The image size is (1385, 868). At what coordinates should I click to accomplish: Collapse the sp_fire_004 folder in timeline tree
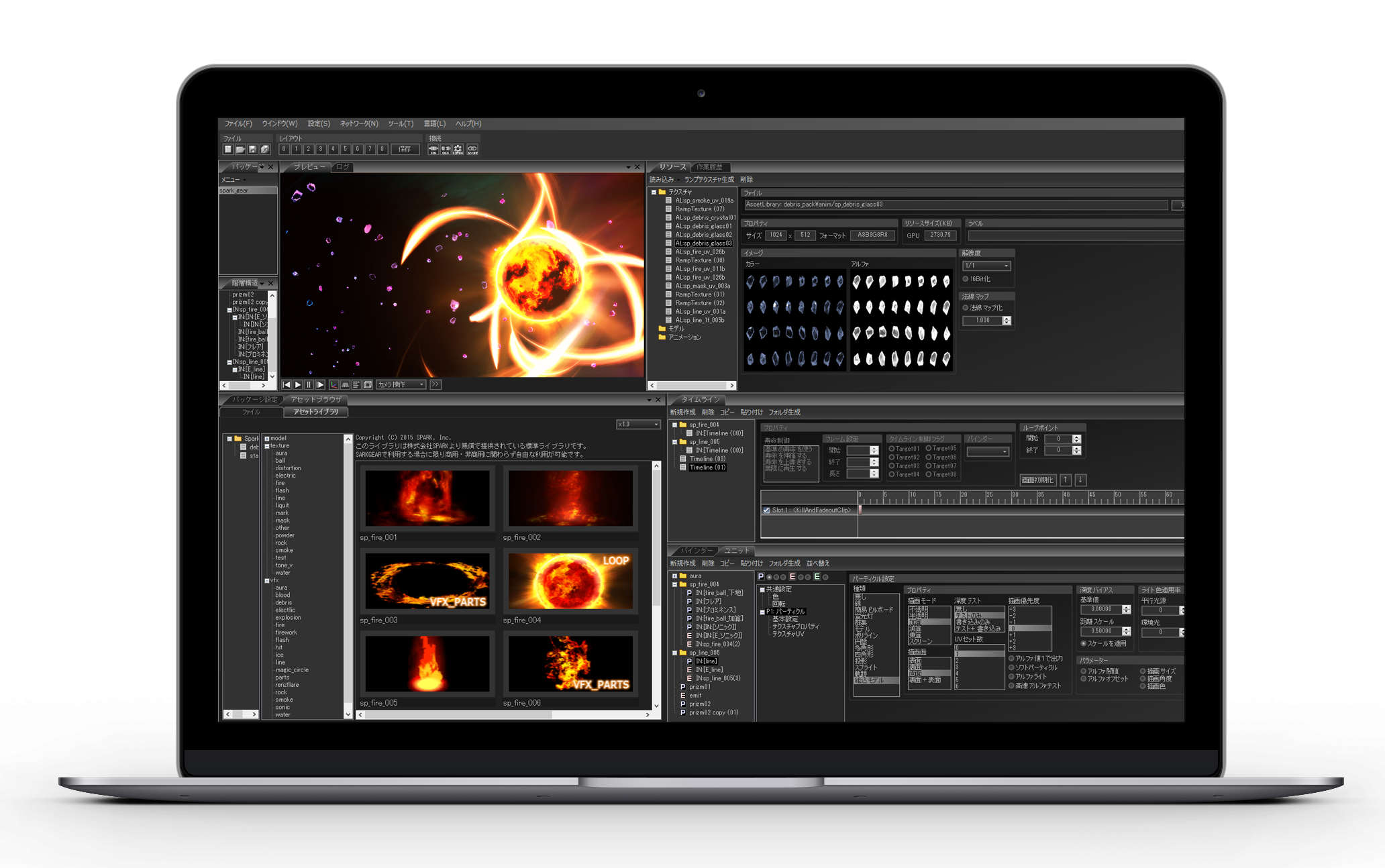[x=674, y=425]
